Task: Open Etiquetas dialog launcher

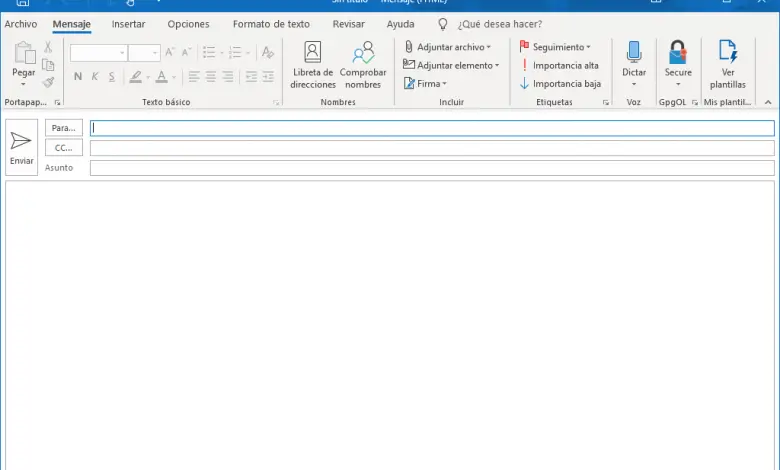Action: coord(605,102)
